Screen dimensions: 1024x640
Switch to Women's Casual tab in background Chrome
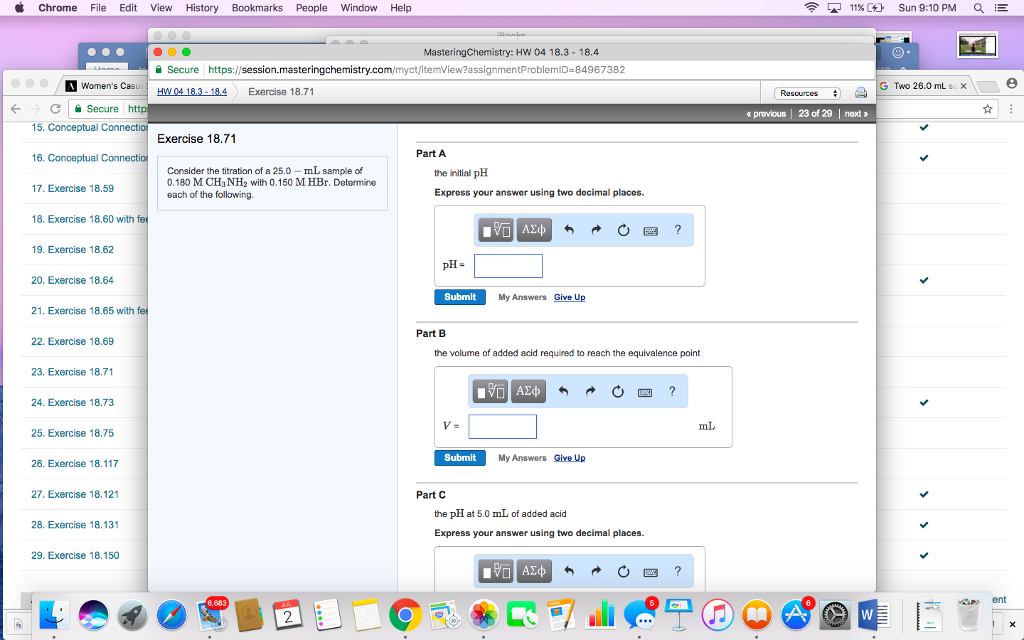[x=106, y=86]
